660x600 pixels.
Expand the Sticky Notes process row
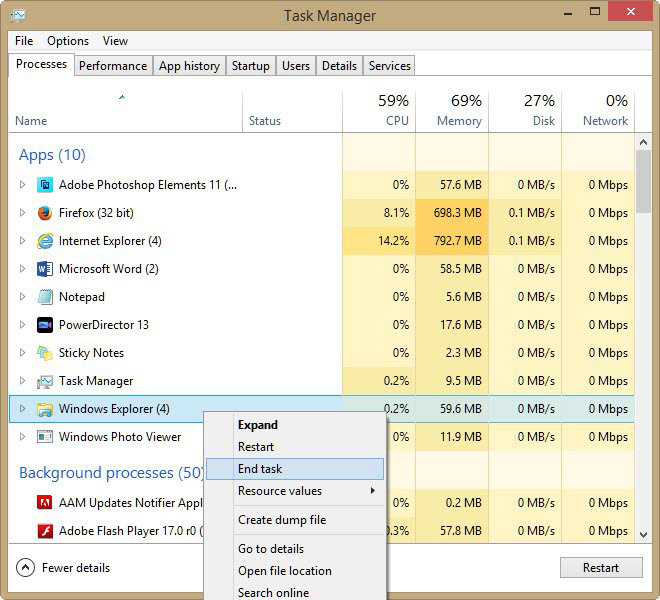click(22, 352)
